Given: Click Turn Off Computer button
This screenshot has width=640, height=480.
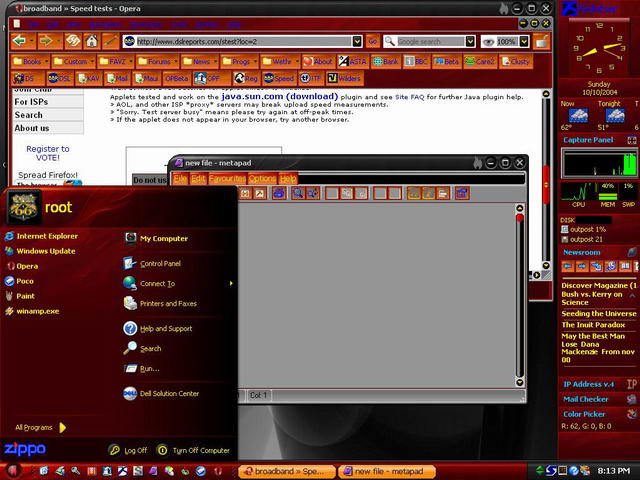Looking at the screenshot, I should pos(193,450).
